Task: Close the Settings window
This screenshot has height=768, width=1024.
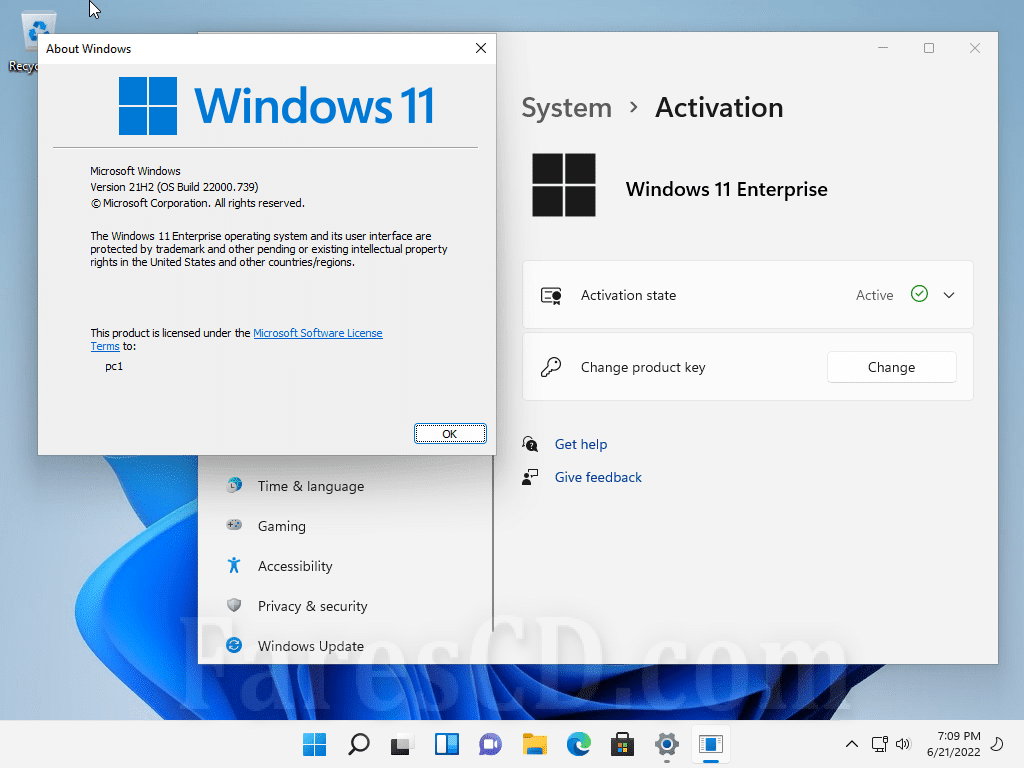Action: pyautogui.click(x=974, y=48)
